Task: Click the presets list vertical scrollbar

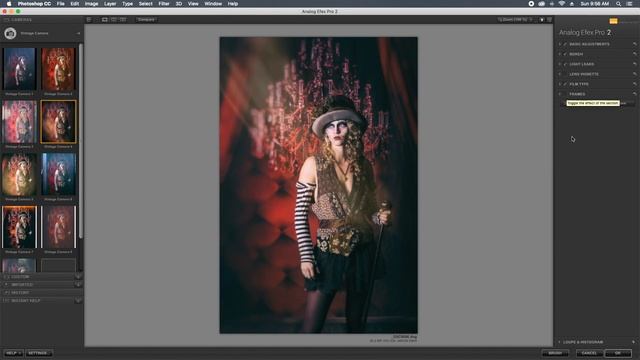Action: (x=81, y=141)
